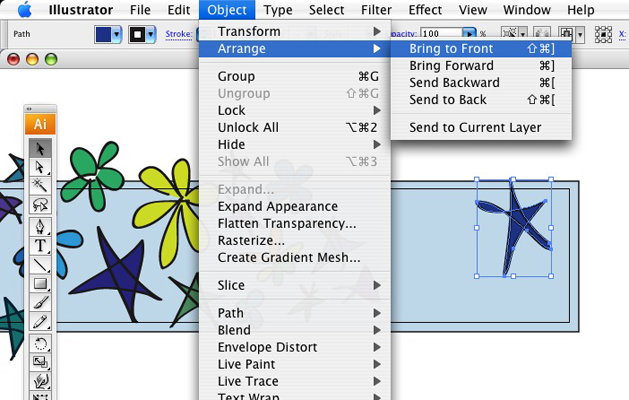
Task: Open the Effect menu
Action: [x=425, y=10]
